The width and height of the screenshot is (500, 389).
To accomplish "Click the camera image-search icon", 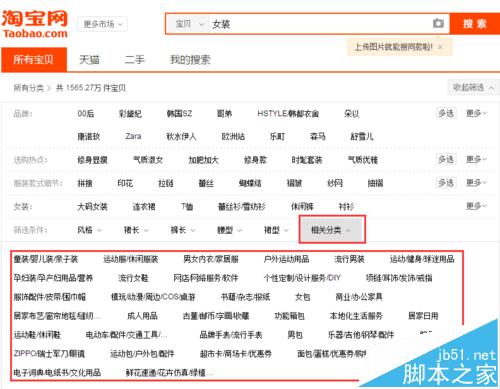I will [x=438, y=23].
